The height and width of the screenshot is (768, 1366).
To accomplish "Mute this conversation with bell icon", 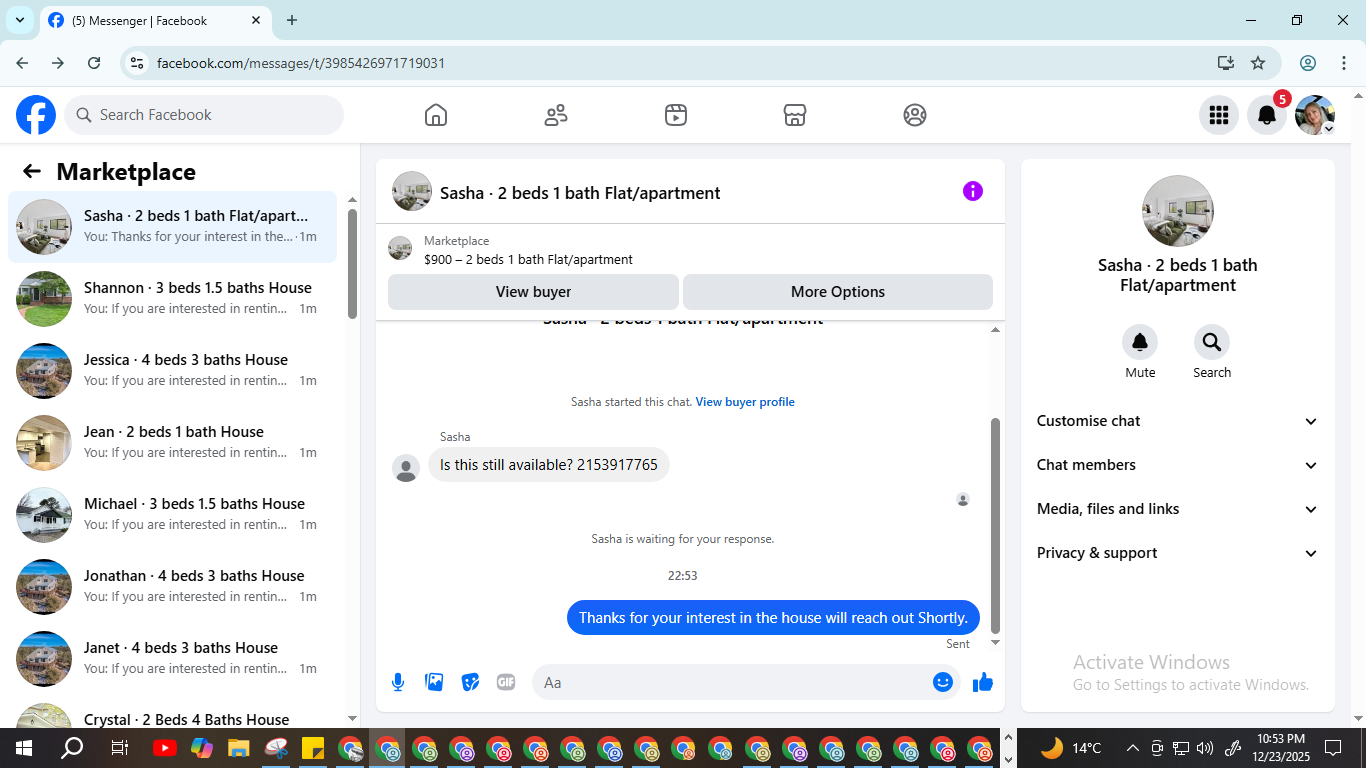I will (x=1140, y=343).
